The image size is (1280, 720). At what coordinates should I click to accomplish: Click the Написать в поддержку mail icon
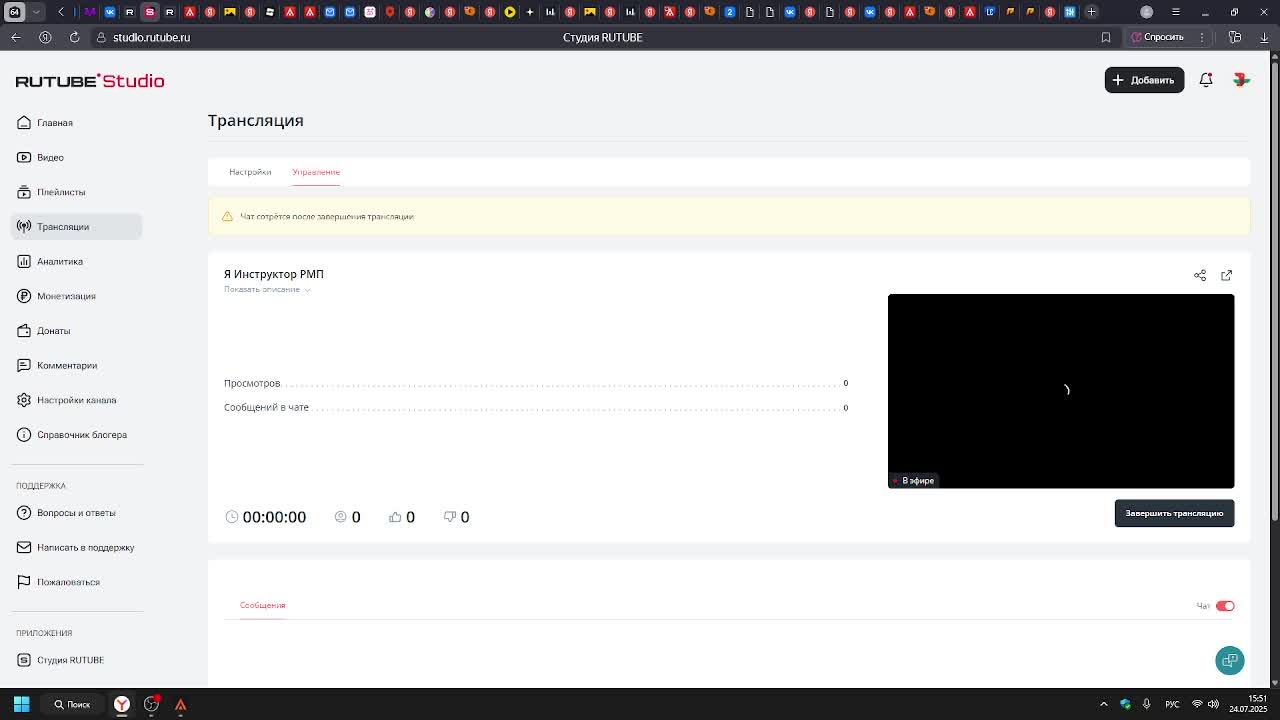pyautogui.click(x=24, y=547)
